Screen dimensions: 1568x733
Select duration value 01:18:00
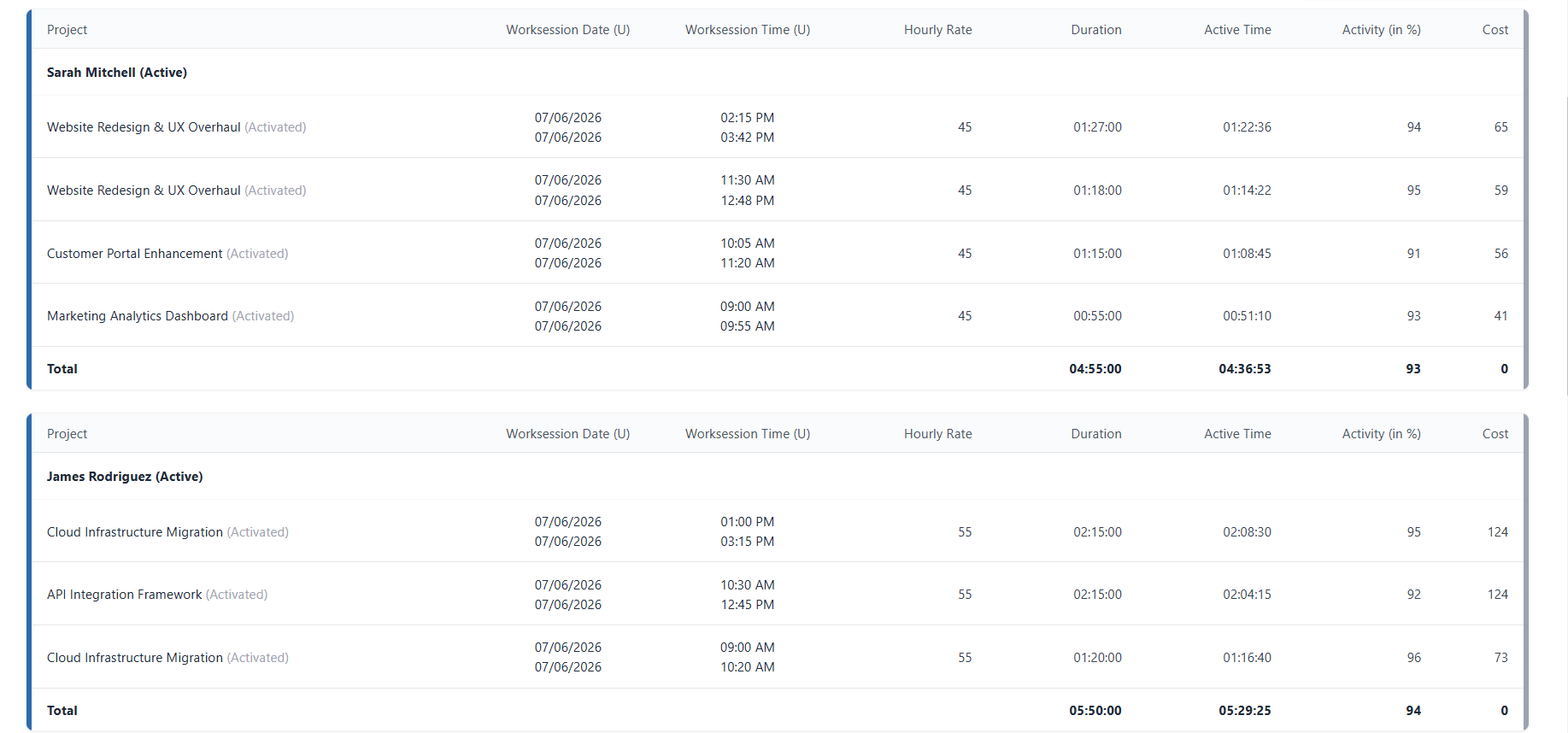[1098, 191]
